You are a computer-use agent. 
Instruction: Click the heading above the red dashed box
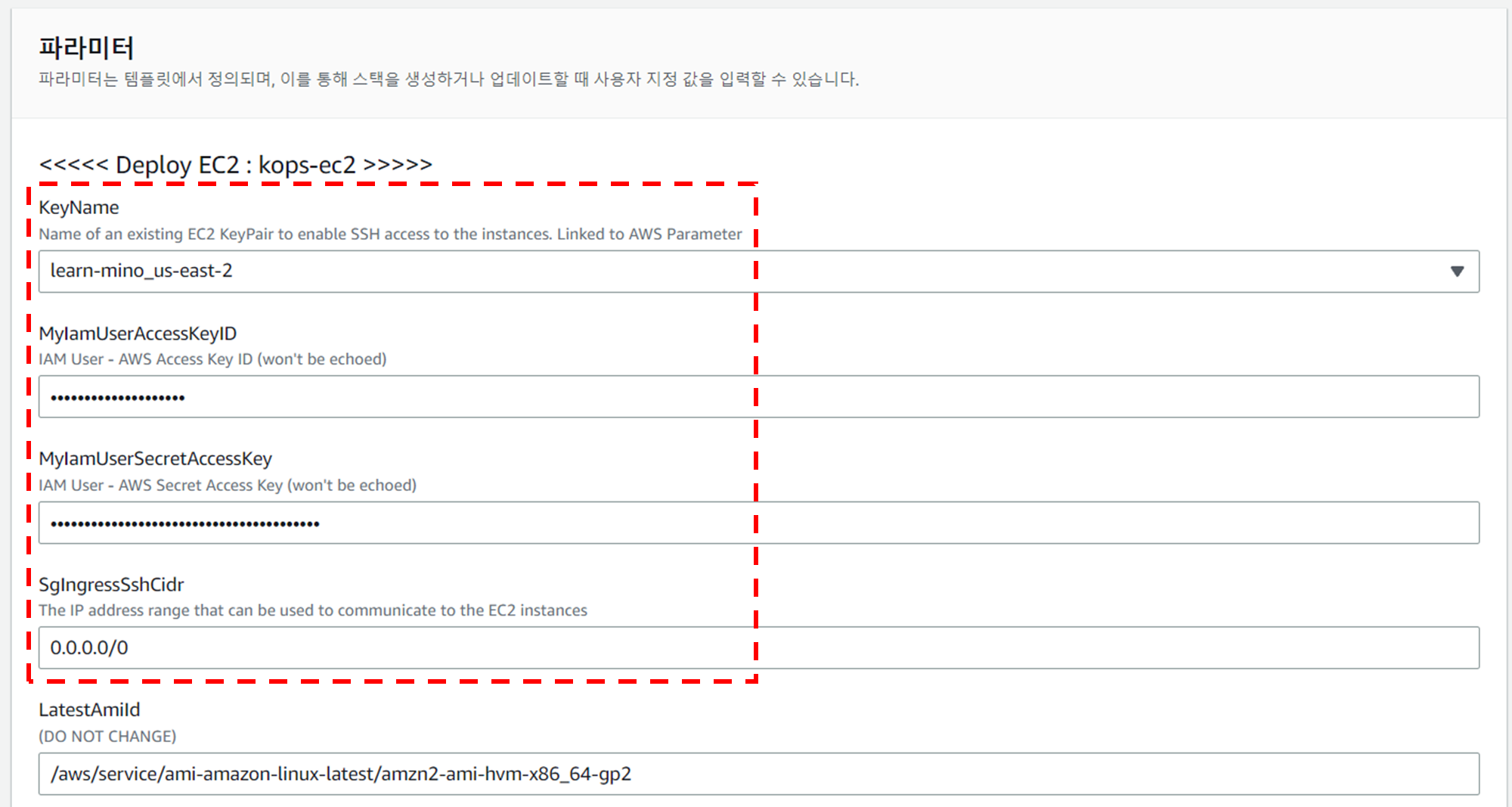[x=235, y=164]
